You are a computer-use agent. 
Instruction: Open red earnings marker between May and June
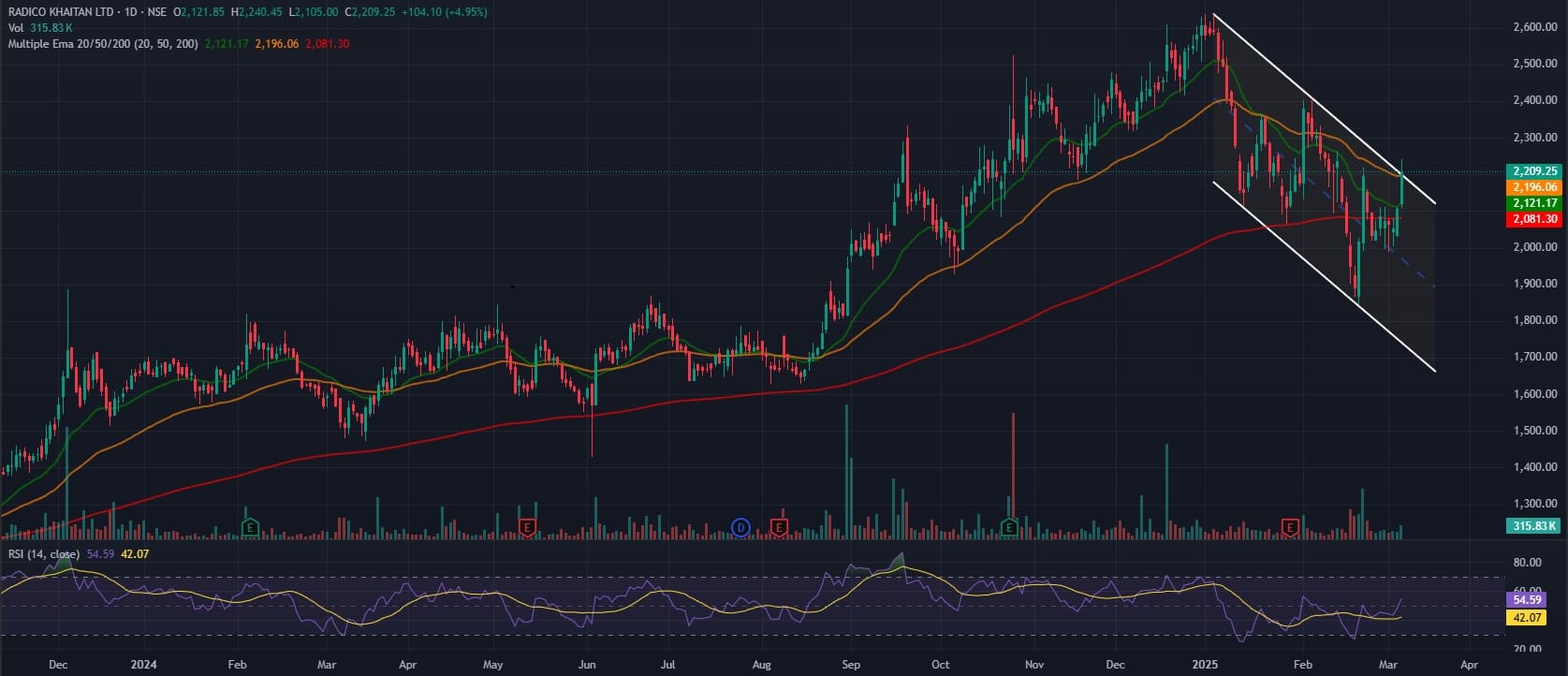(x=527, y=527)
